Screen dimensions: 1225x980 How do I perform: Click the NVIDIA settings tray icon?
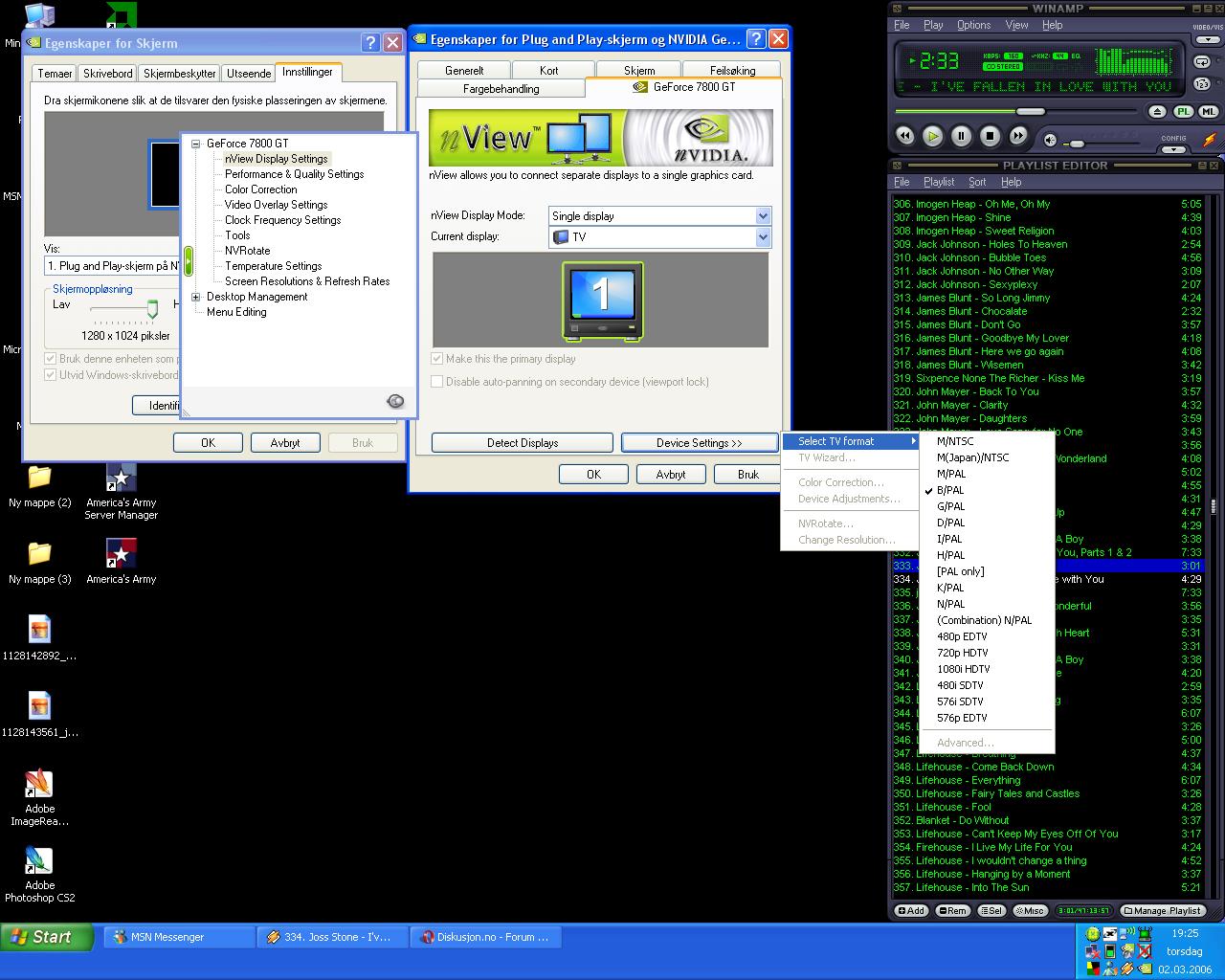[1145, 969]
